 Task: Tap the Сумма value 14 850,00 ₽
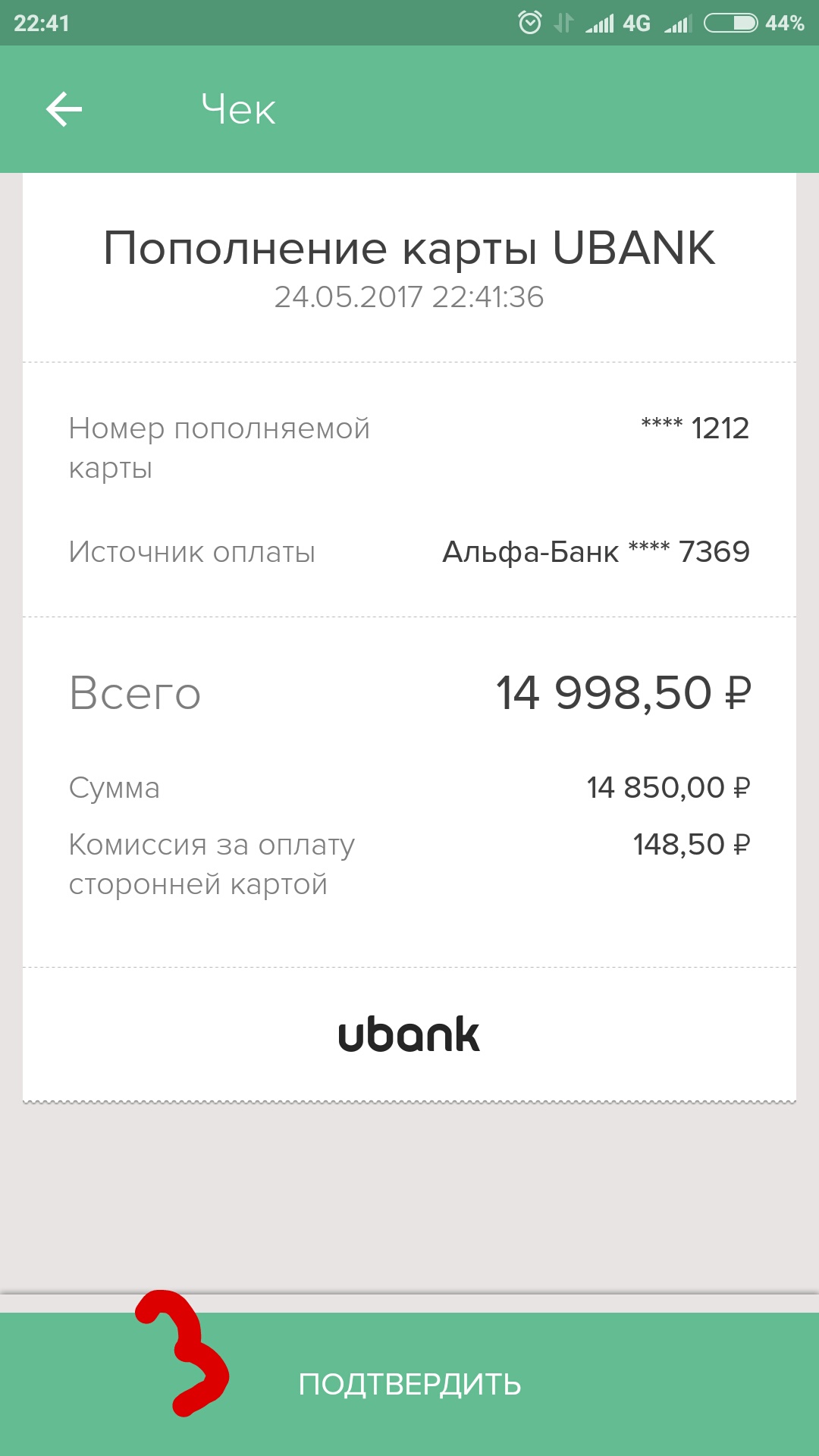pos(668,788)
